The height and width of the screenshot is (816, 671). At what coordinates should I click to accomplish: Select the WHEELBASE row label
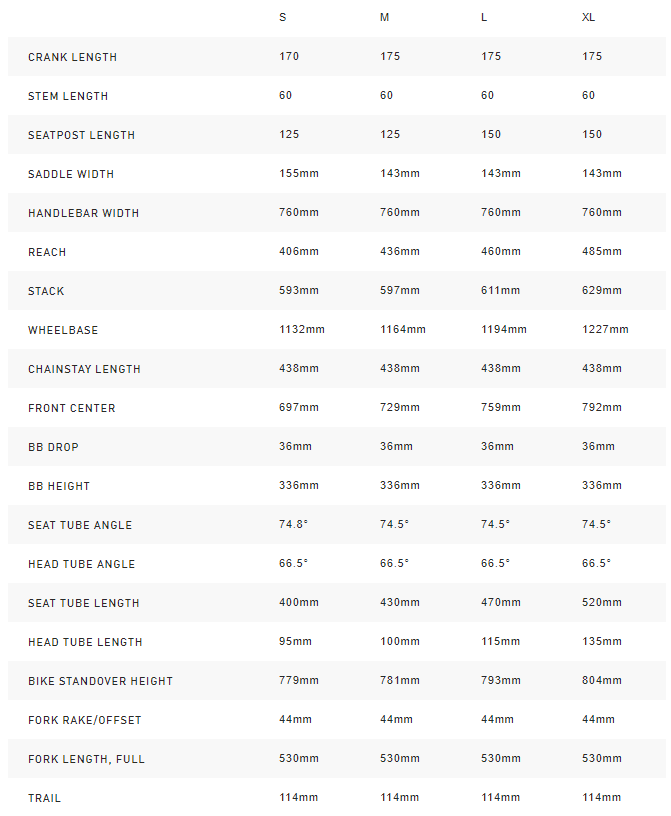coord(63,330)
